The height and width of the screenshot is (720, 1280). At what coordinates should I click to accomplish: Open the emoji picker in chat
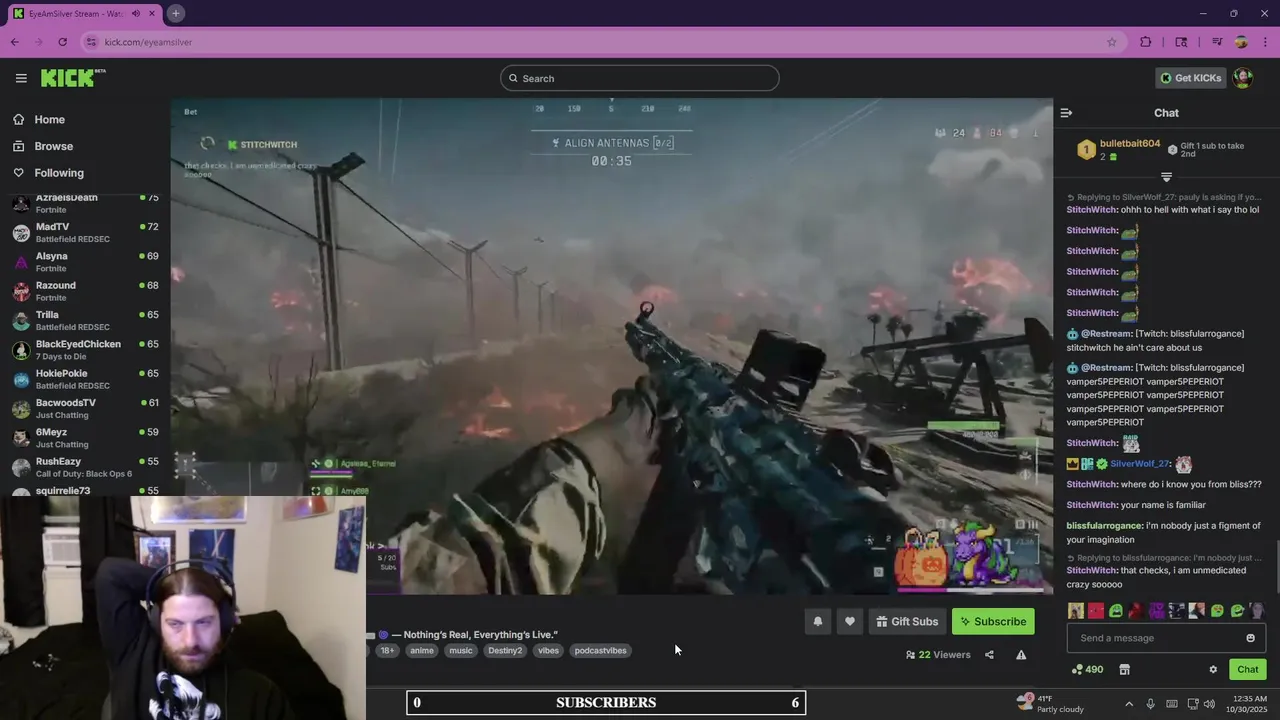click(1250, 638)
